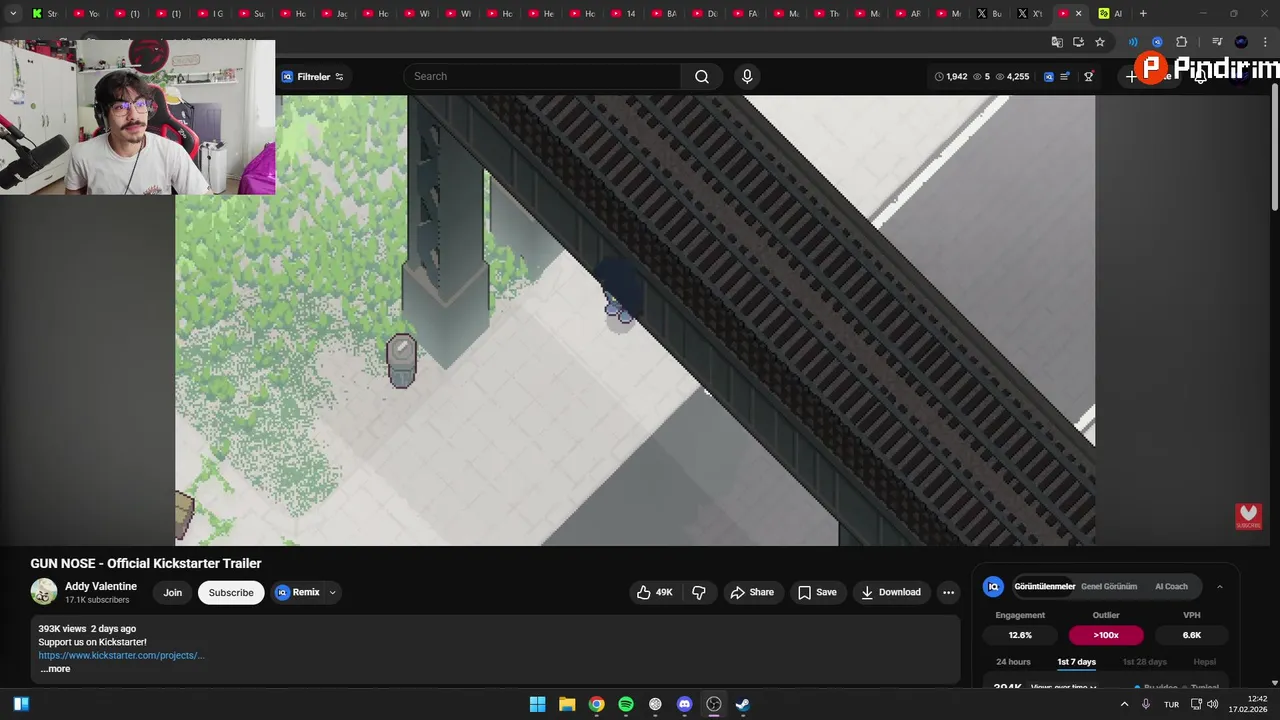Open Spotify from the taskbar
1280x720 pixels.
pos(626,704)
